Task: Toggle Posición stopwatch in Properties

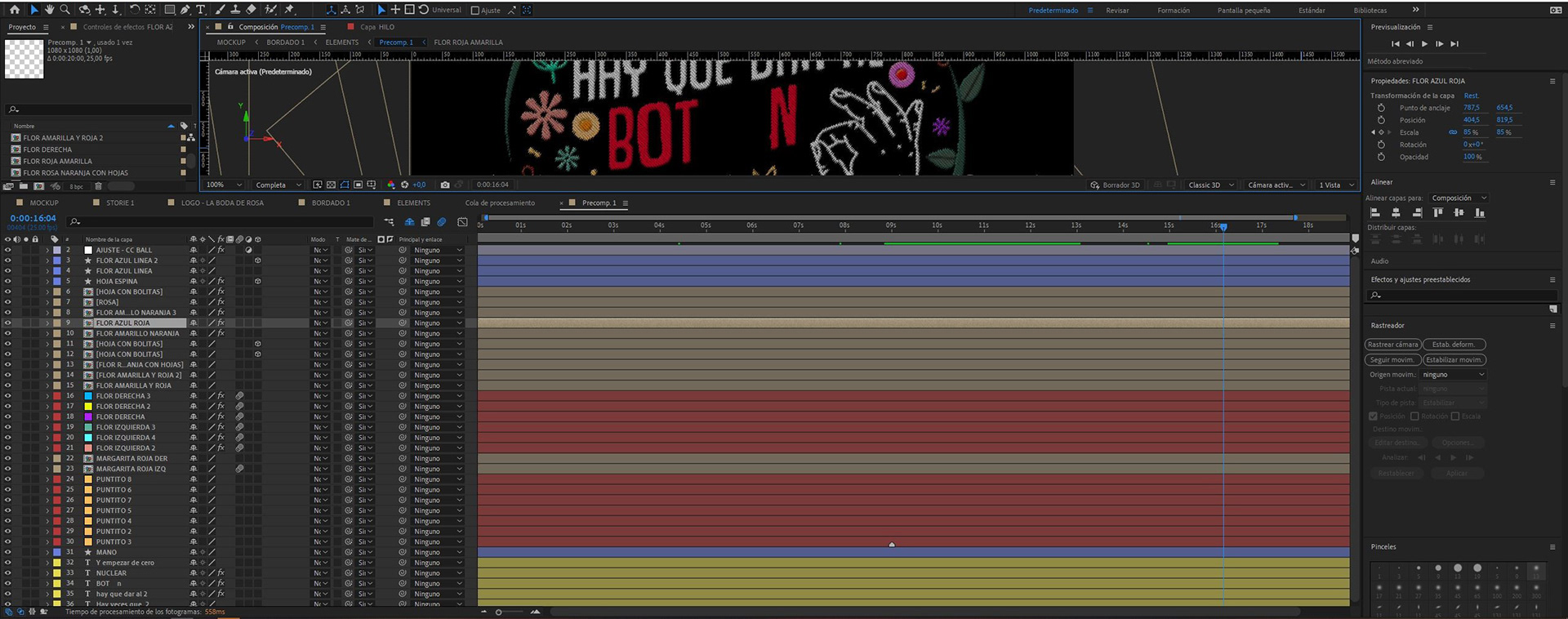Action: pos(1382,120)
